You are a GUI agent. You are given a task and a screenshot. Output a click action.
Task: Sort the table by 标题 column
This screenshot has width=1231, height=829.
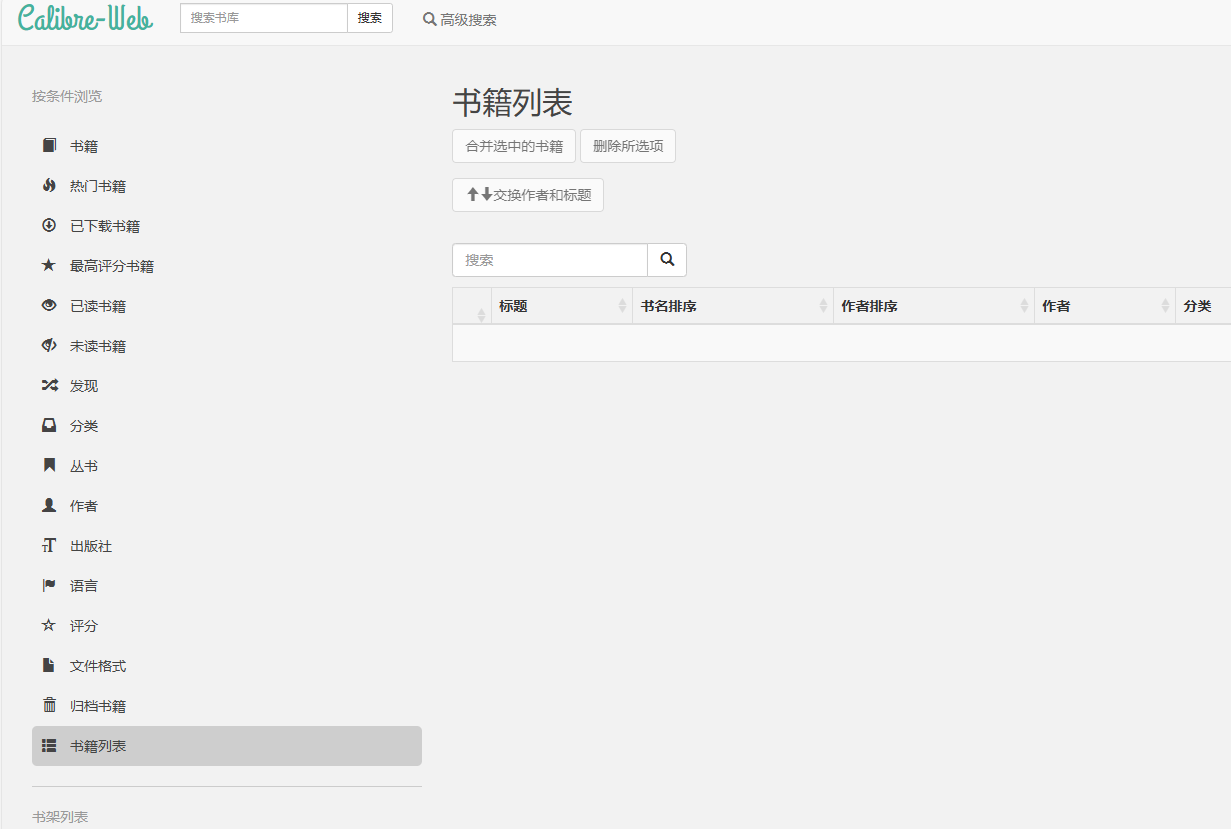click(x=562, y=306)
